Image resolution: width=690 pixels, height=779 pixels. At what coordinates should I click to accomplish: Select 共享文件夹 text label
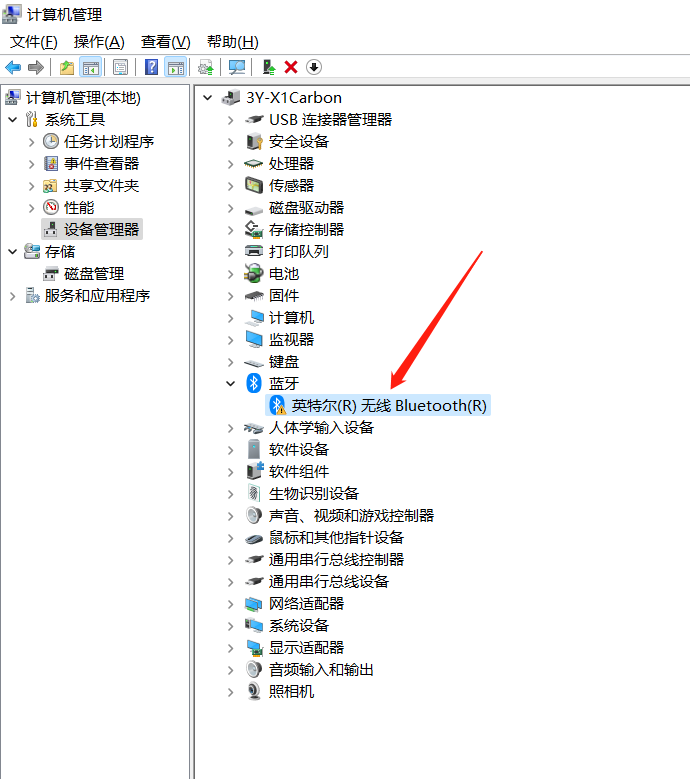click(101, 186)
